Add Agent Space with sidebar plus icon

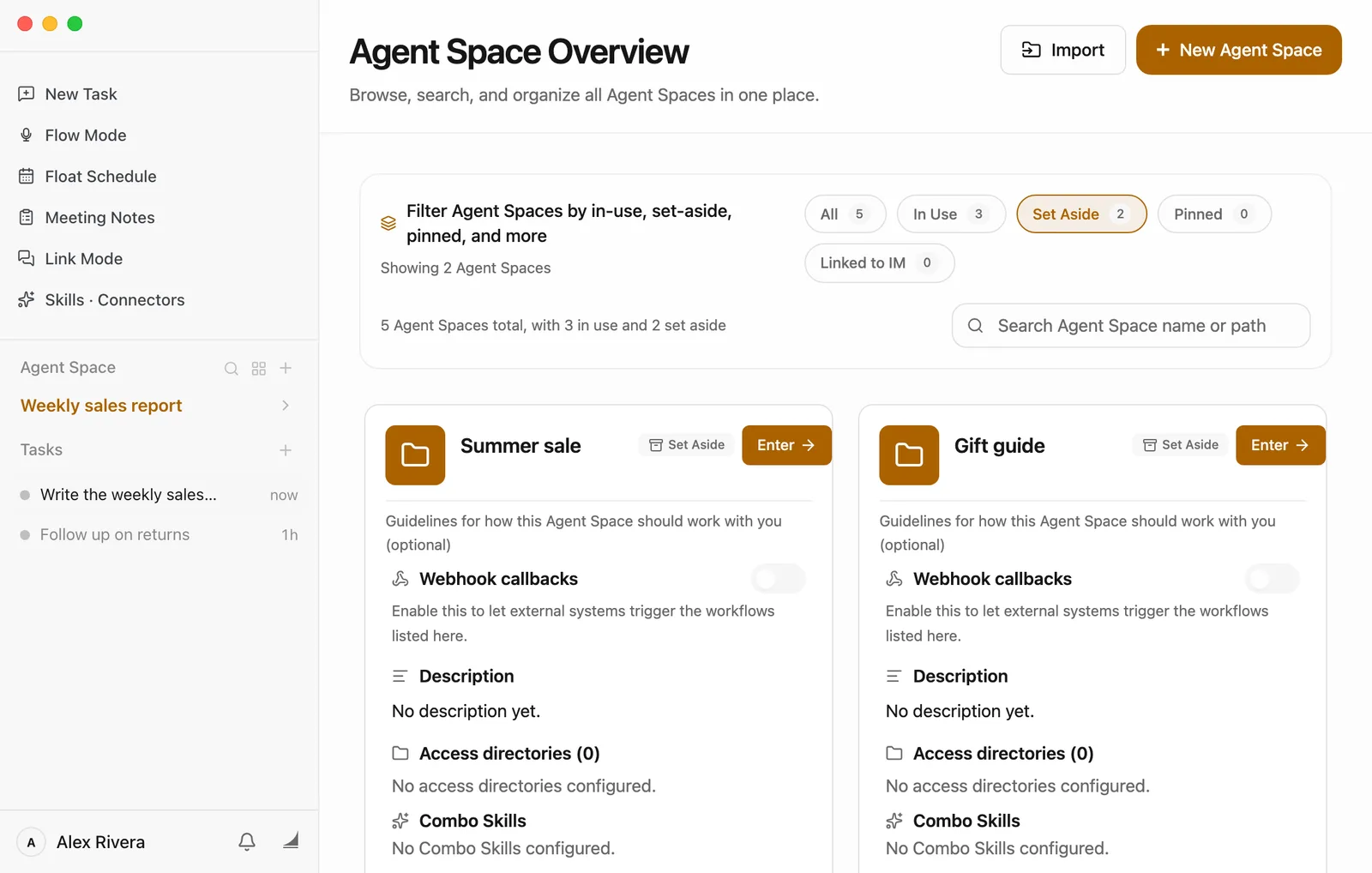pyautogui.click(x=286, y=368)
